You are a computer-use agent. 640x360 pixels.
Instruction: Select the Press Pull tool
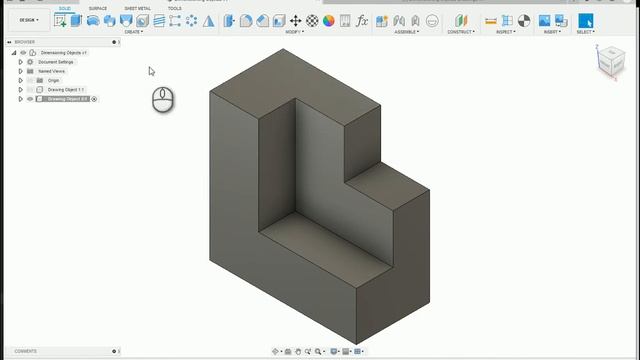[229, 20]
